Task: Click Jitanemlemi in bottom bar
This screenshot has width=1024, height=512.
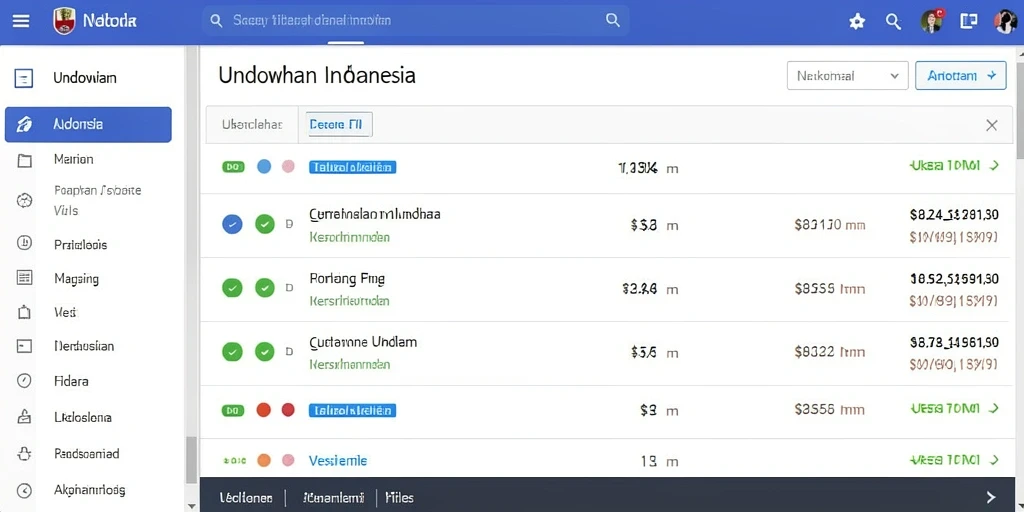Action: [332, 498]
